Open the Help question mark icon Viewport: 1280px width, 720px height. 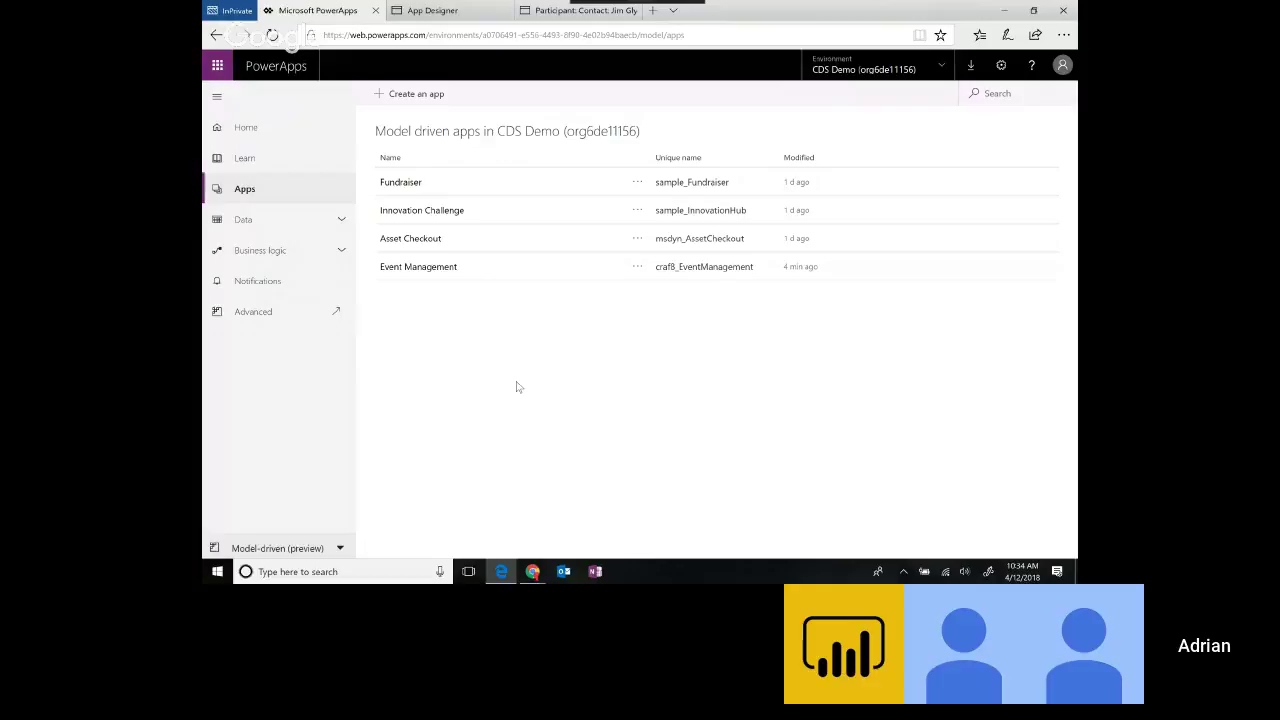click(x=1031, y=66)
